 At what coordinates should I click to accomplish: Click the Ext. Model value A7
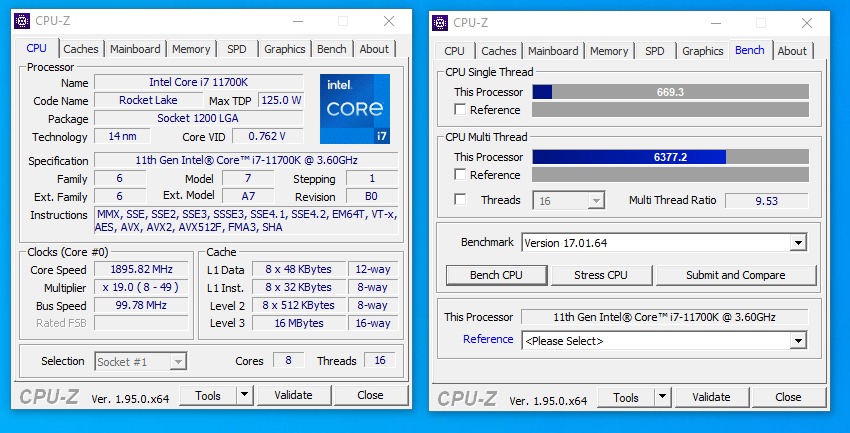click(x=248, y=195)
